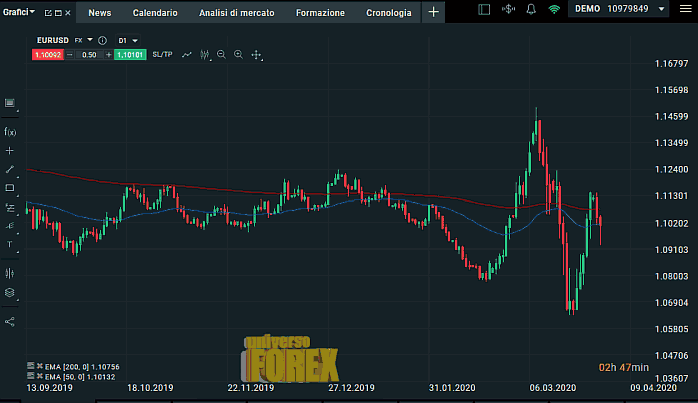Zoom out on the chart
The height and width of the screenshot is (403, 698).
[220, 55]
